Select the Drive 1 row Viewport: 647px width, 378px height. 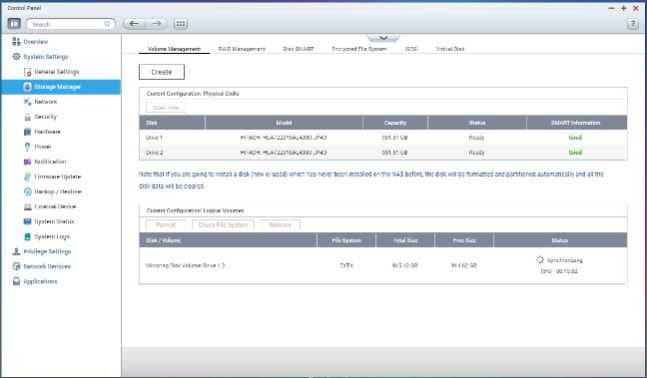383,137
